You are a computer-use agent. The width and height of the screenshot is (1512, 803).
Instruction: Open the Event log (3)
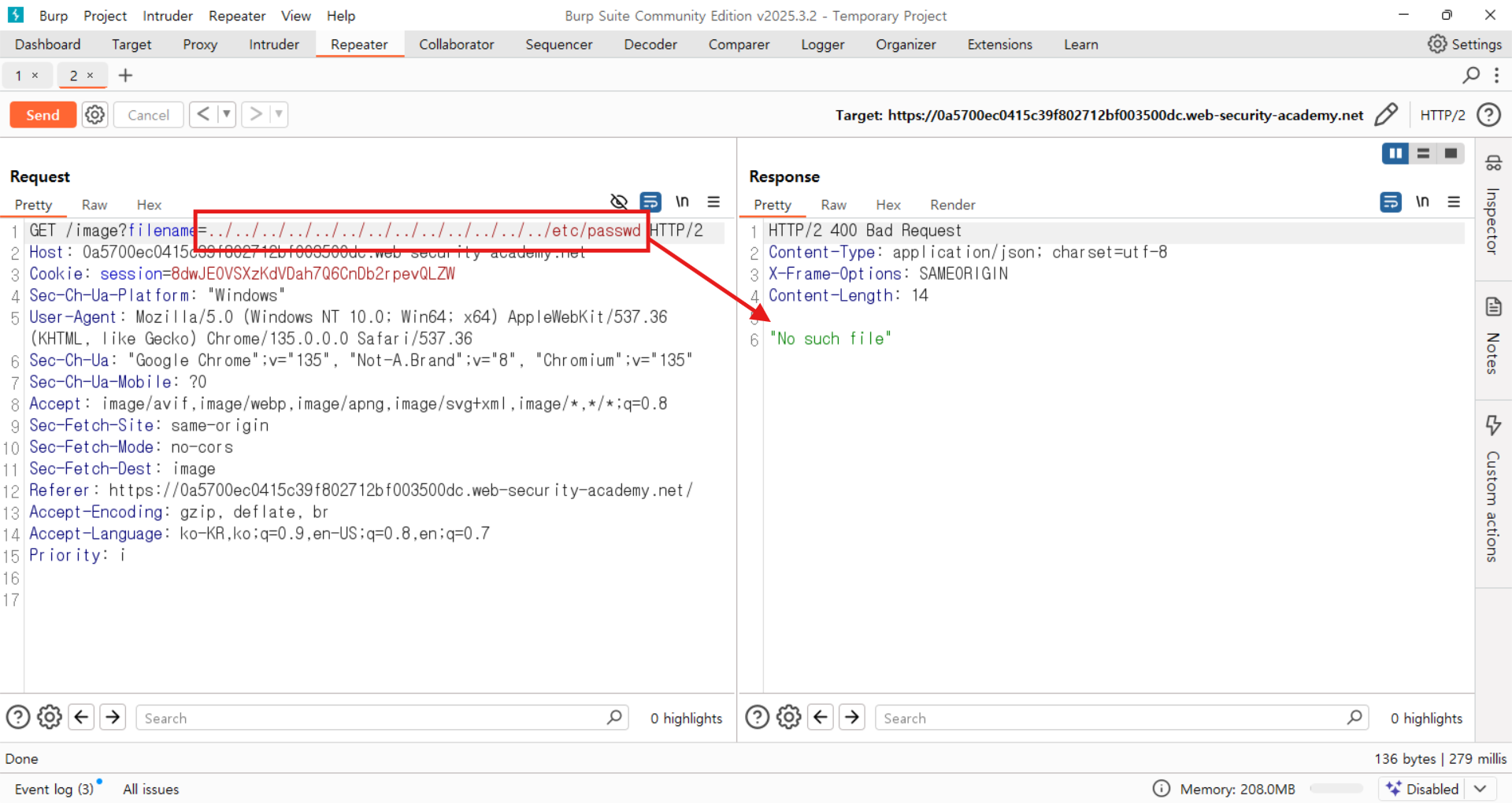point(54,789)
